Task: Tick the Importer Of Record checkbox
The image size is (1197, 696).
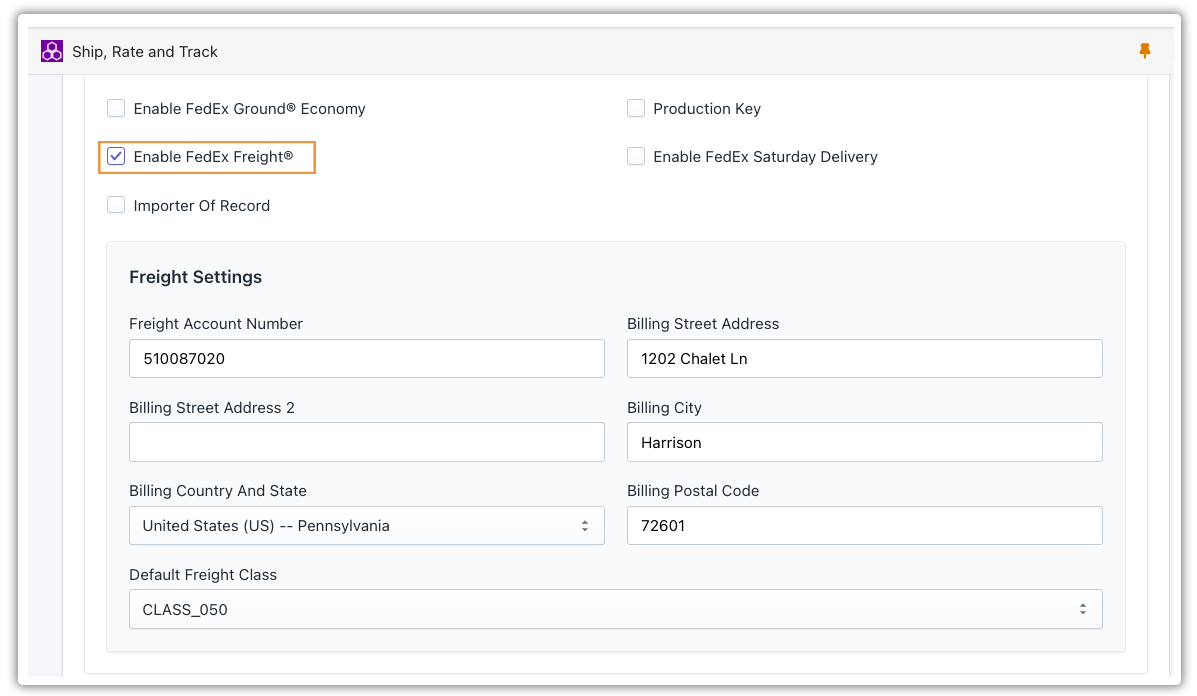Action: pyautogui.click(x=116, y=205)
